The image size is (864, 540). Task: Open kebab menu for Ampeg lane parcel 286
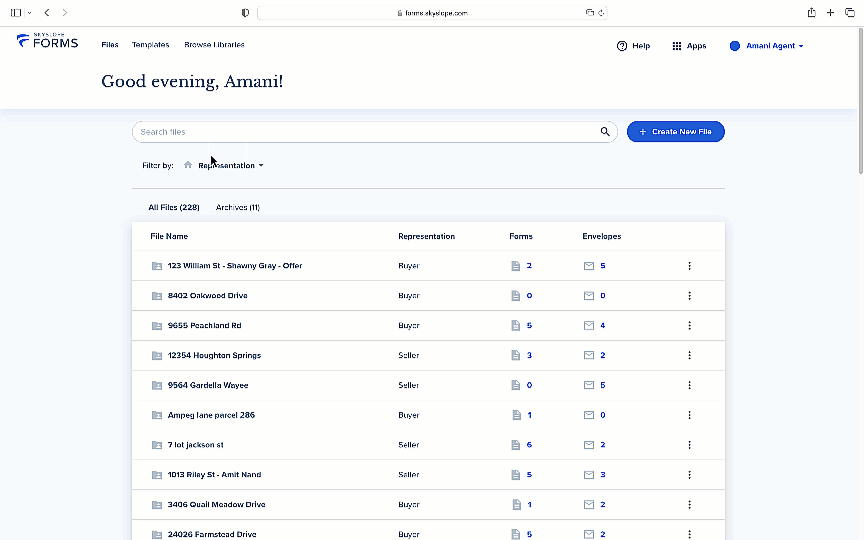coord(689,415)
